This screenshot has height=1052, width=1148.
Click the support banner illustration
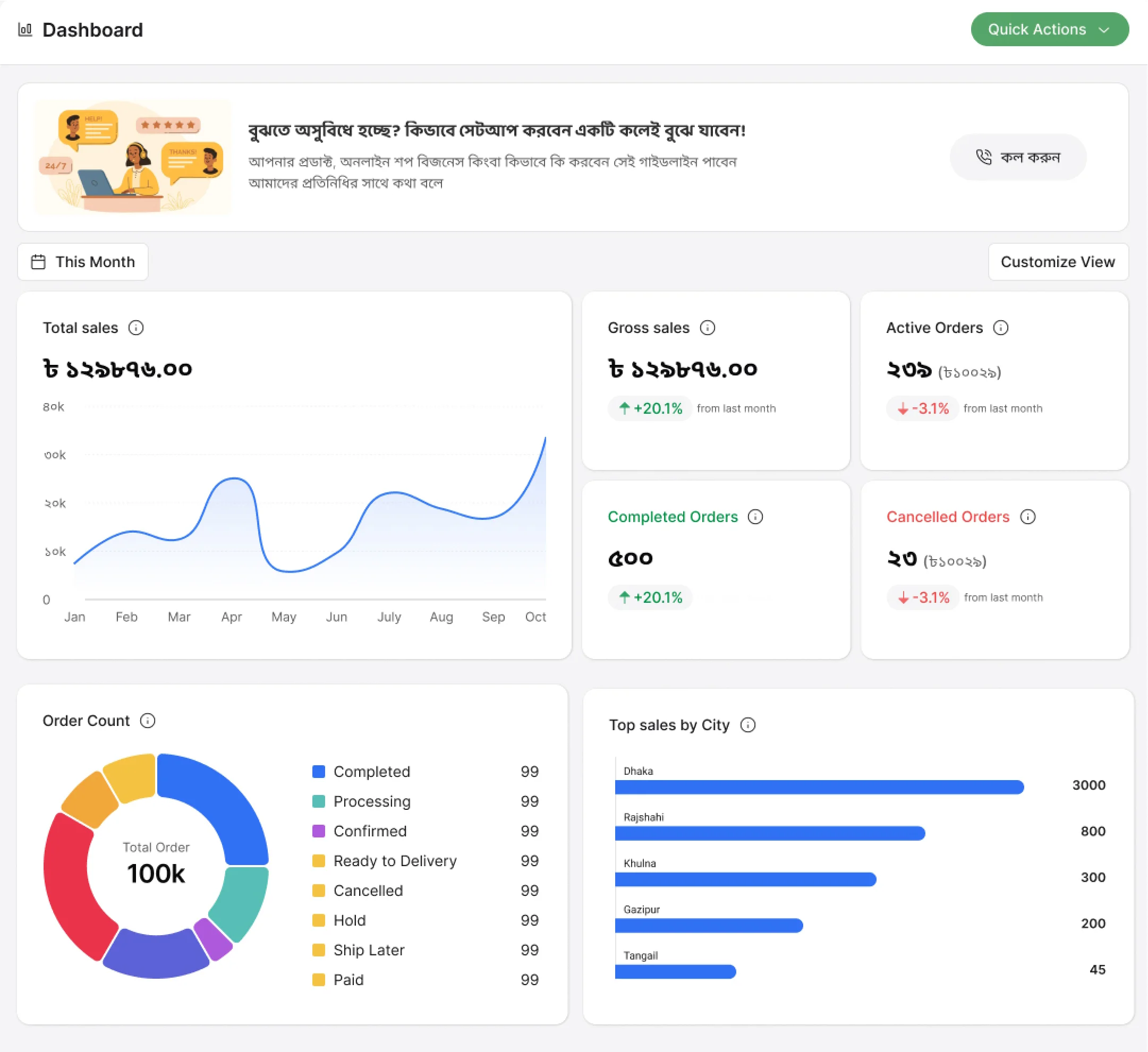click(133, 158)
